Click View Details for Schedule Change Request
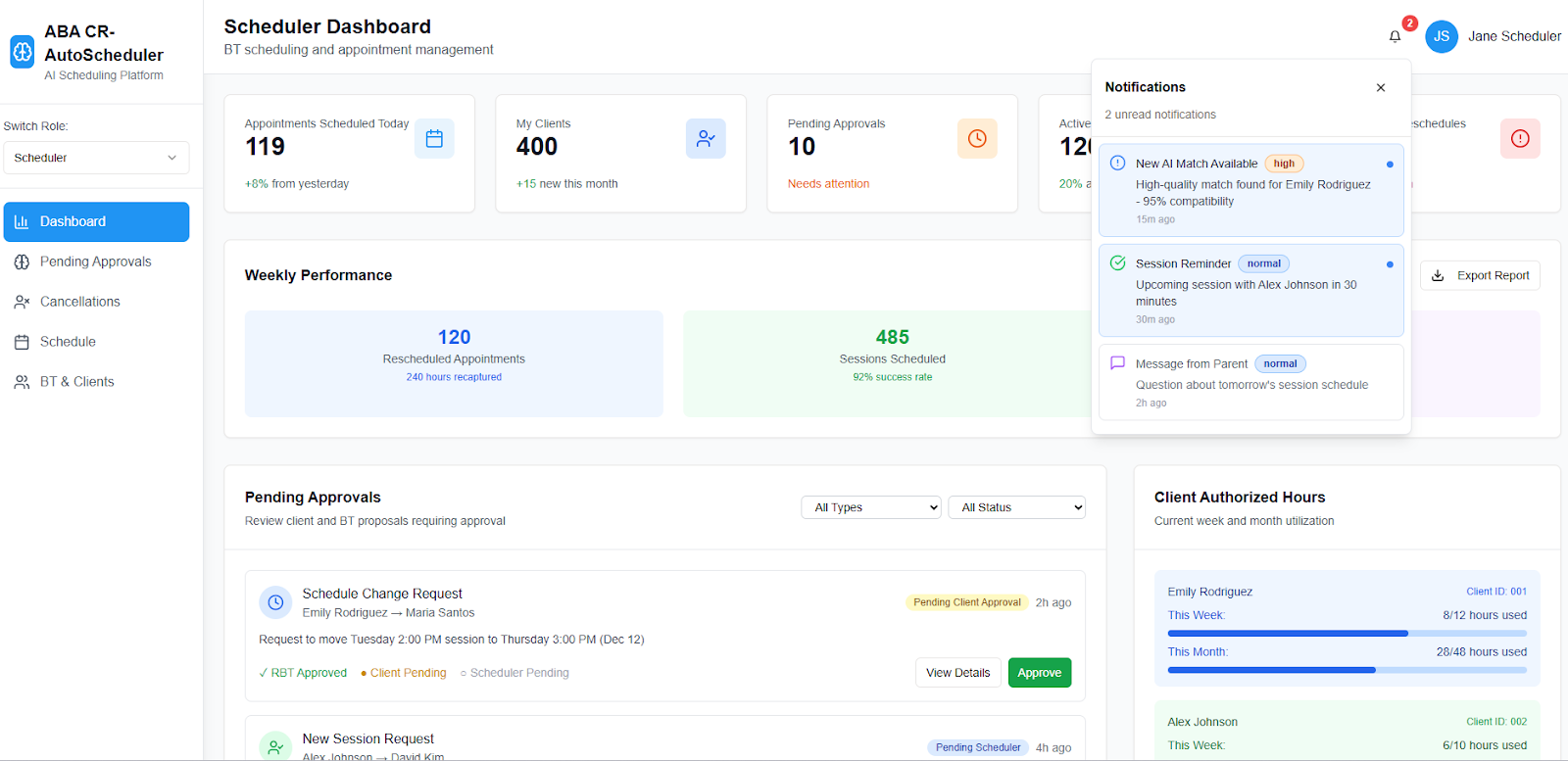The image size is (1568, 761). [x=957, y=673]
